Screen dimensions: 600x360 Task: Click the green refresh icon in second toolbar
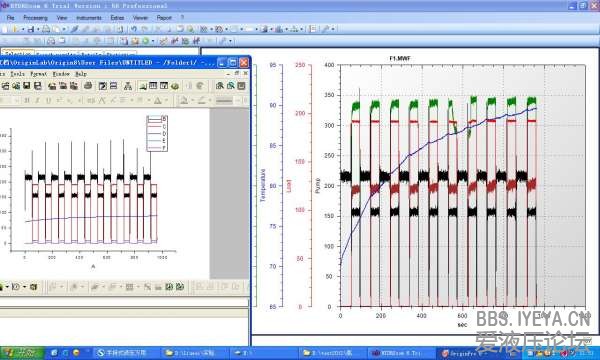click(x=145, y=41)
